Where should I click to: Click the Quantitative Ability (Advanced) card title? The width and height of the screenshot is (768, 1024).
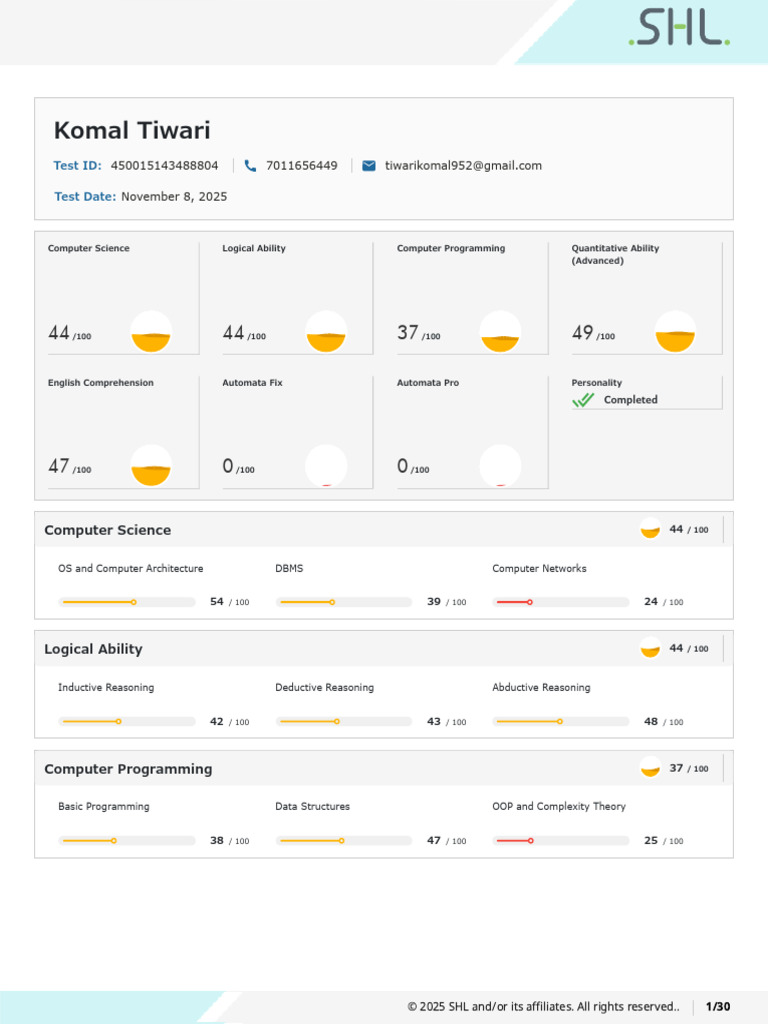tap(615, 254)
